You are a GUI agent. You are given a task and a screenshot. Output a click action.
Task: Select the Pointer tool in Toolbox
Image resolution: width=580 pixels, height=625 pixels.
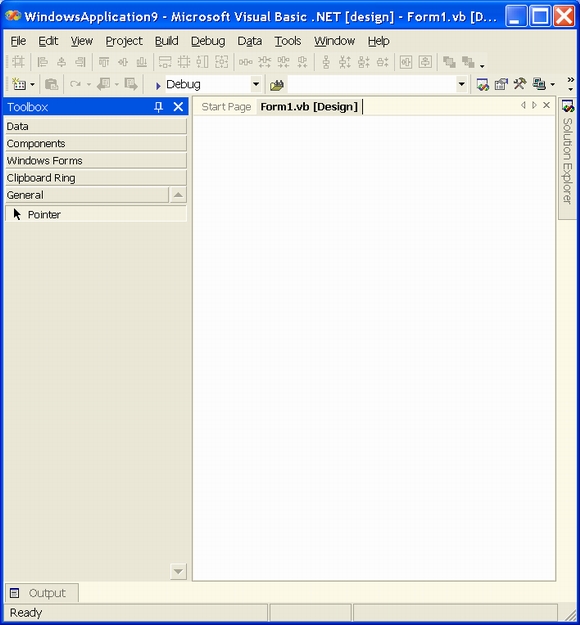95,214
